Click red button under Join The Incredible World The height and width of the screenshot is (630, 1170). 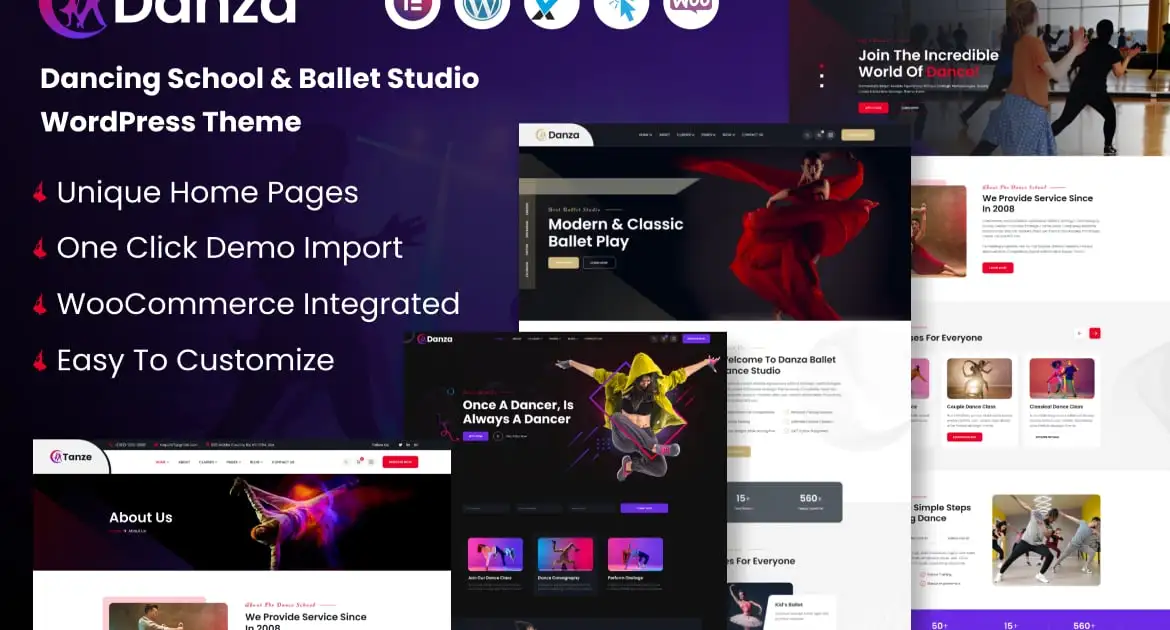[873, 108]
